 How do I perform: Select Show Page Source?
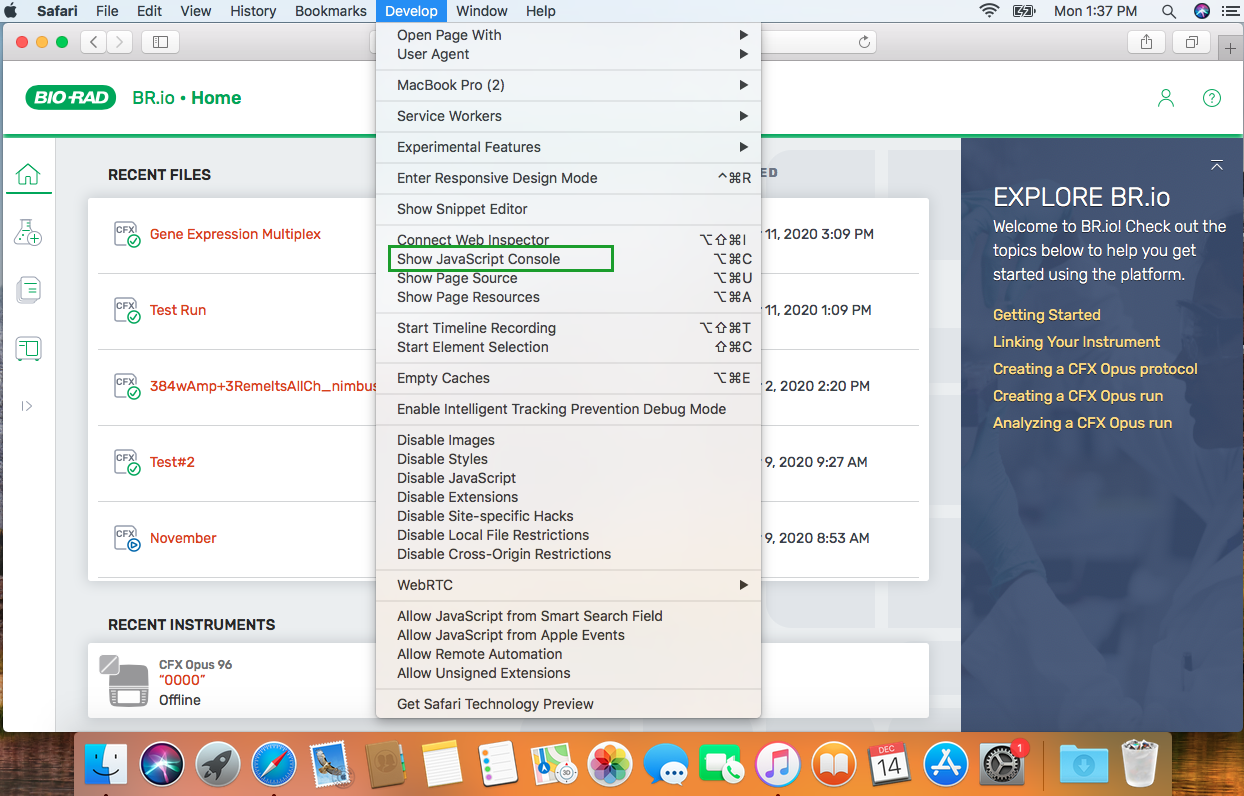pyautogui.click(x=568, y=278)
